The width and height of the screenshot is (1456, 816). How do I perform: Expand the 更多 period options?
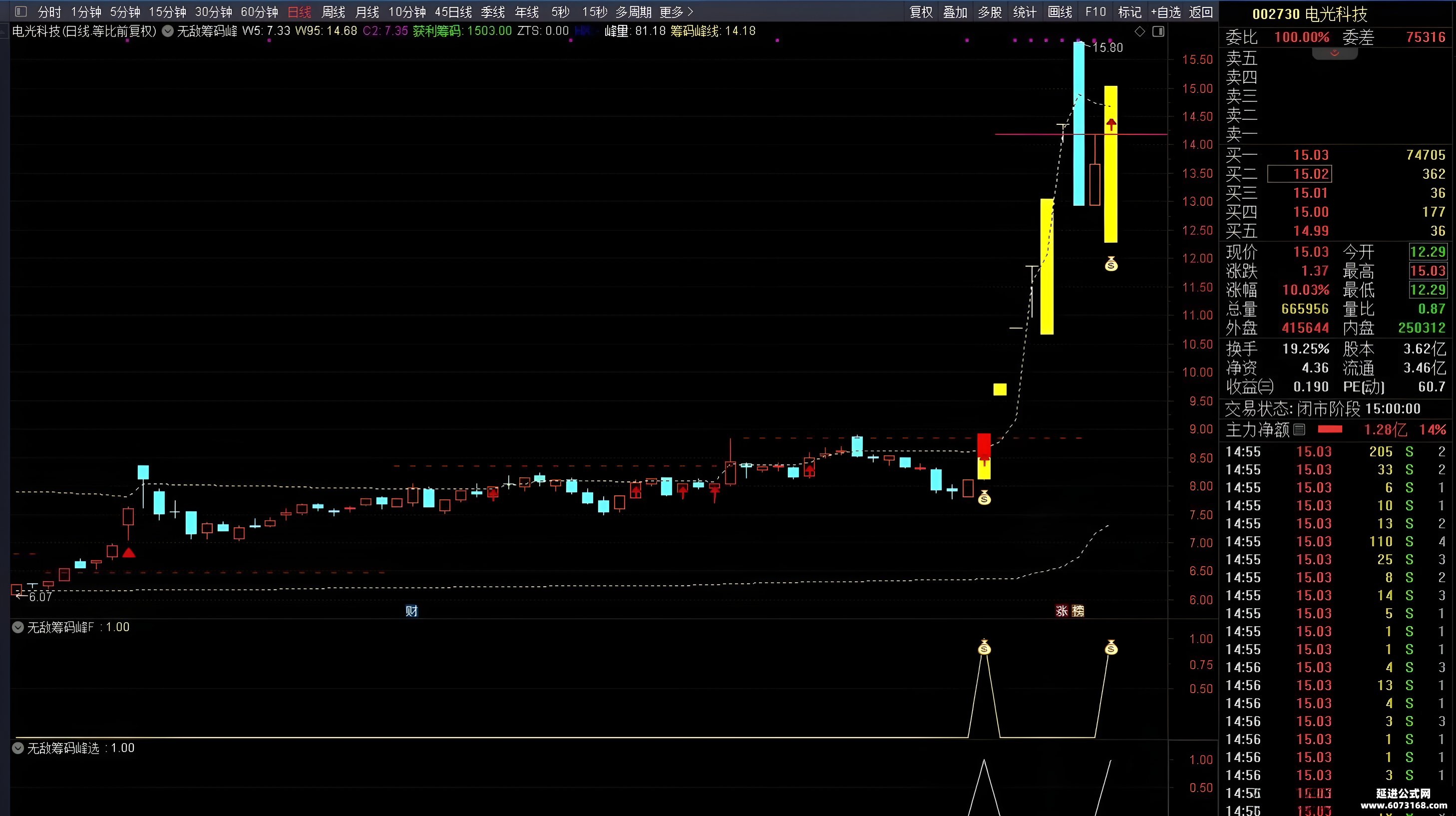[x=676, y=12]
